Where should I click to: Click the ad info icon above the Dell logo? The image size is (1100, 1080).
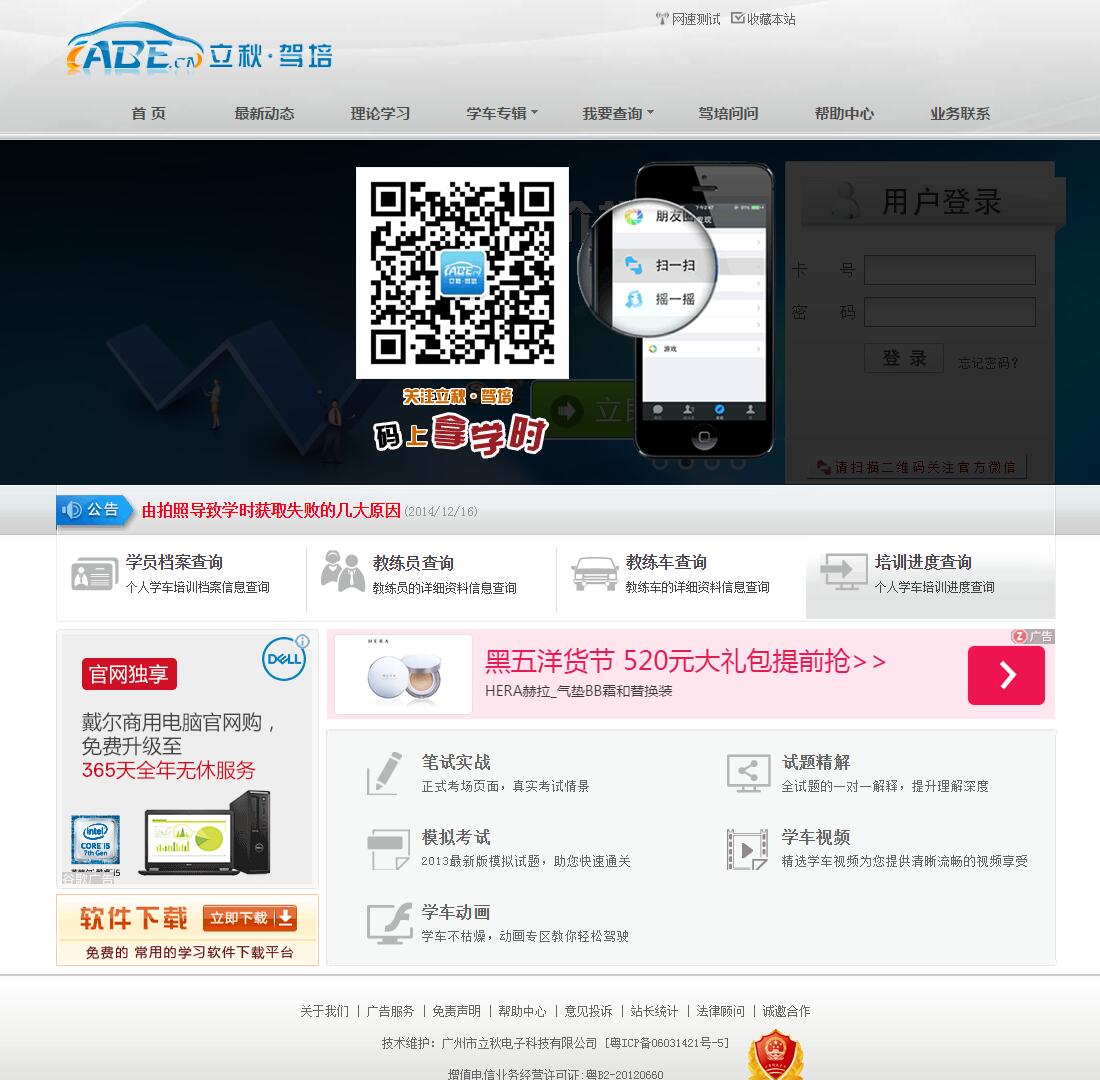tap(302, 641)
